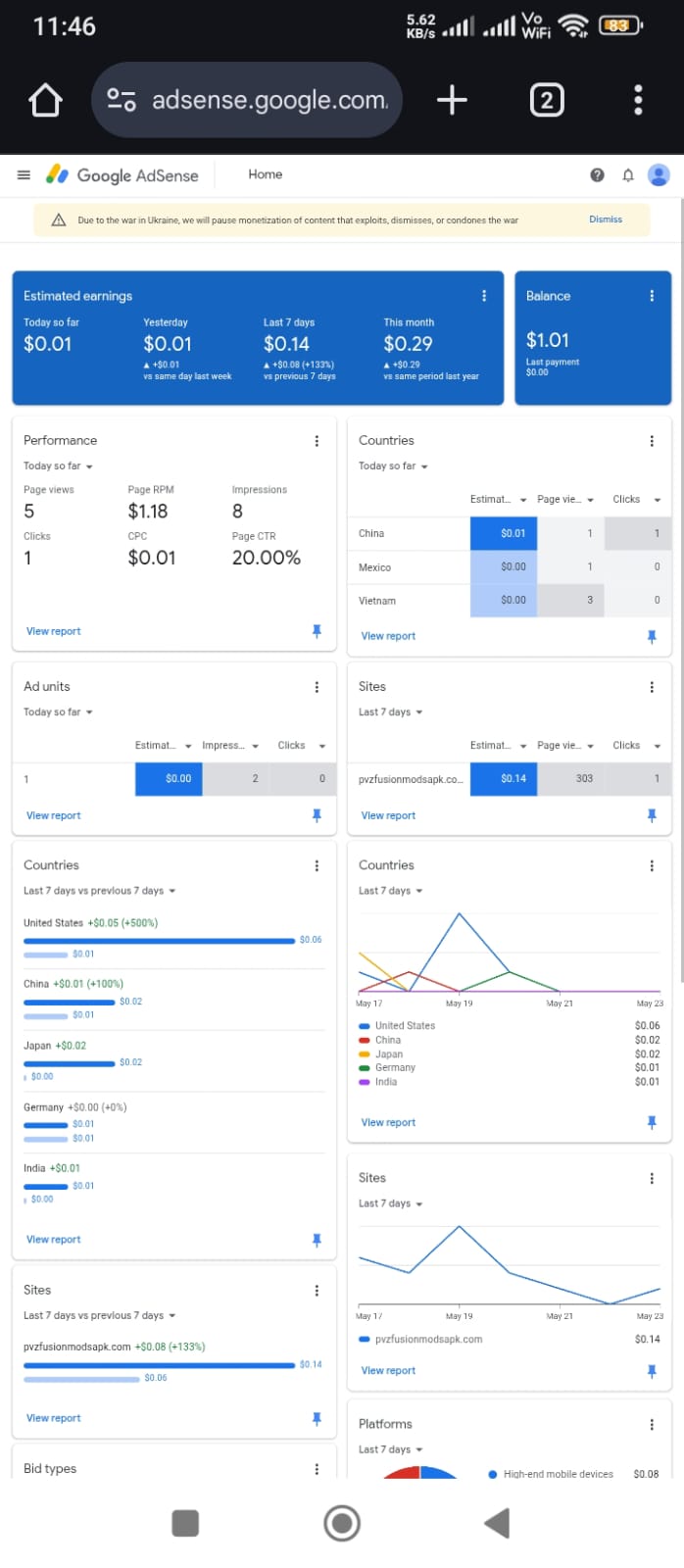
Task: Open the help question mark icon
Action: [x=597, y=174]
